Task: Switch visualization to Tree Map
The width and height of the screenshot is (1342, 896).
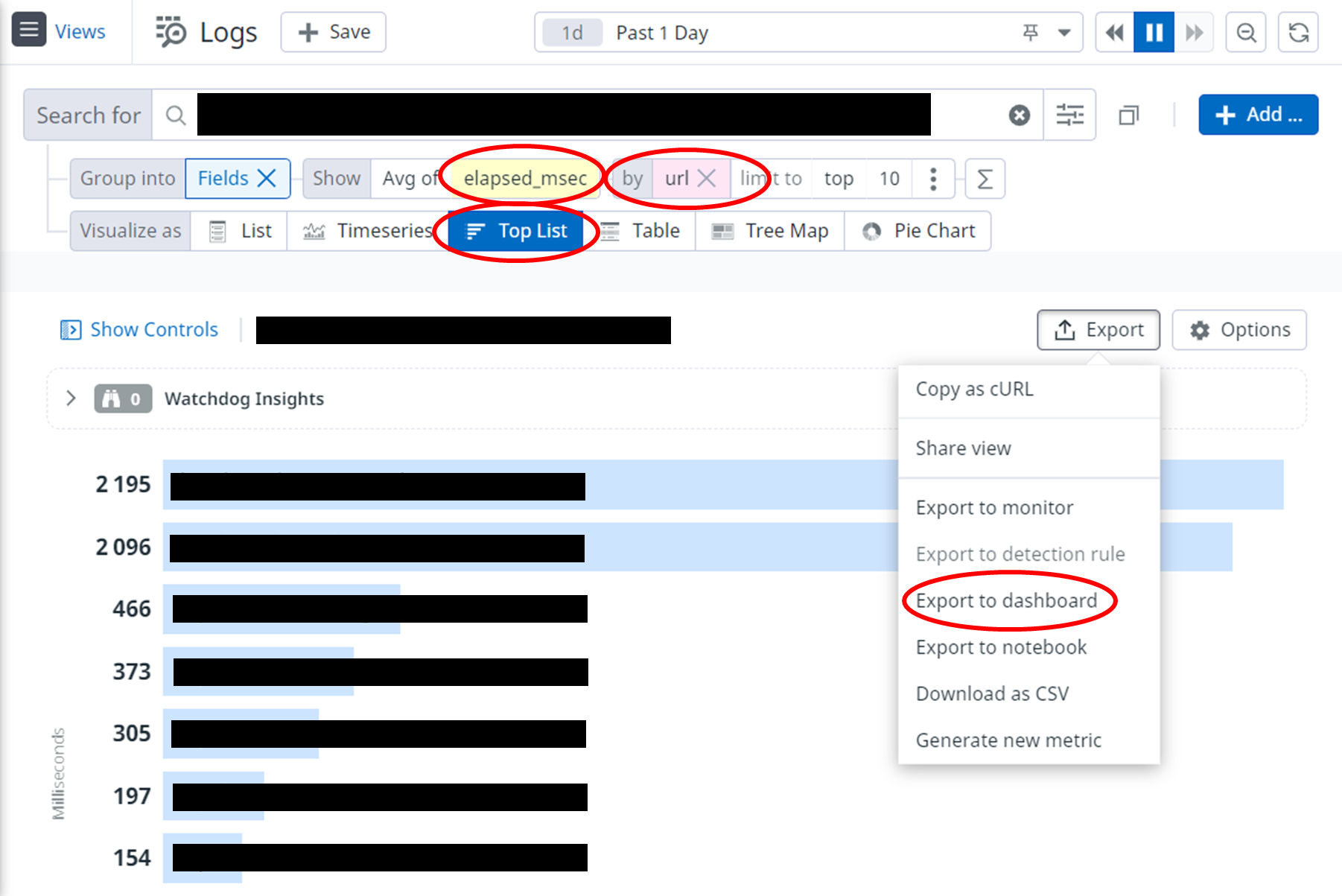Action: pos(770,231)
